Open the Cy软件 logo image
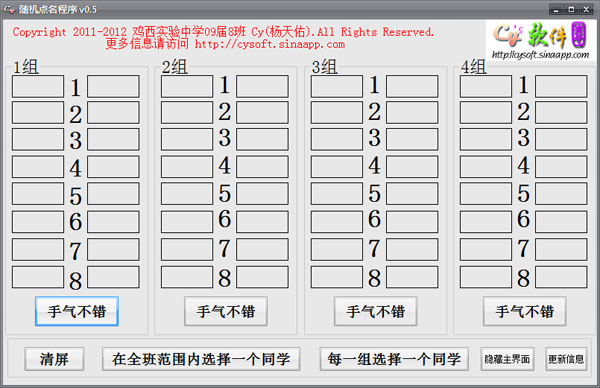This screenshot has width=600, height=388. [x=541, y=40]
